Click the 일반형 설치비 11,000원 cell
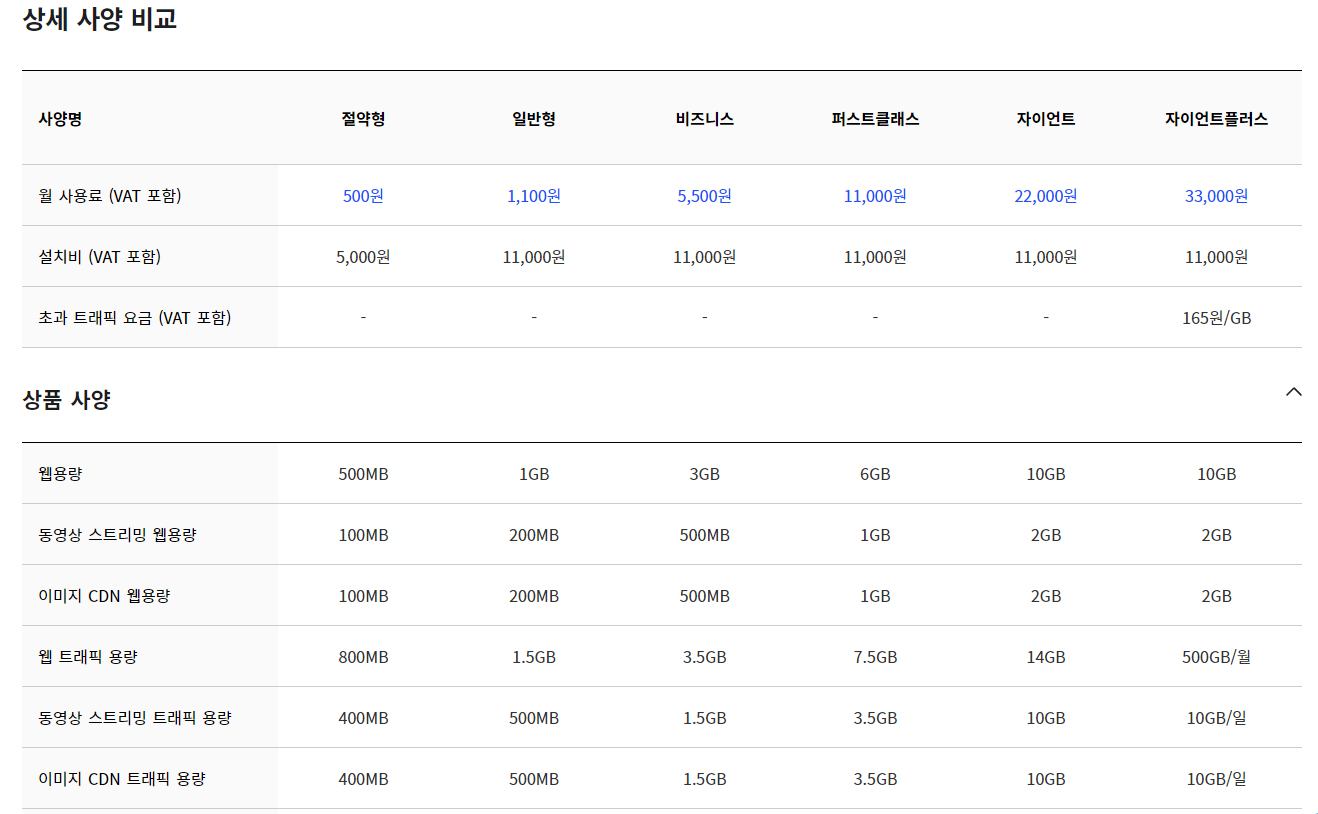Image resolution: width=1318 pixels, height=814 pixels. coord(534,257)
